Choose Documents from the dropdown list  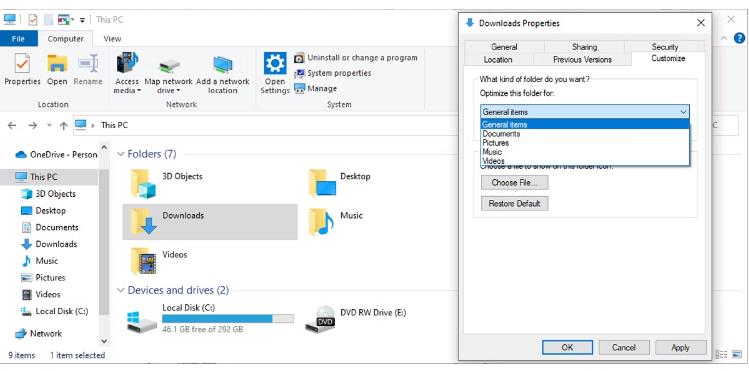[585, 134]
